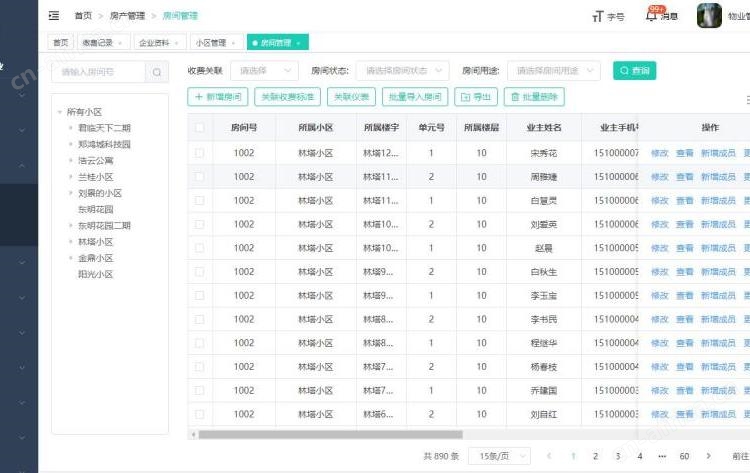The width and height of the screenshot is (750, 473).
Task: Click the previous page arrow in pagination
Action: pyautogui.click(x=548, y=456)
